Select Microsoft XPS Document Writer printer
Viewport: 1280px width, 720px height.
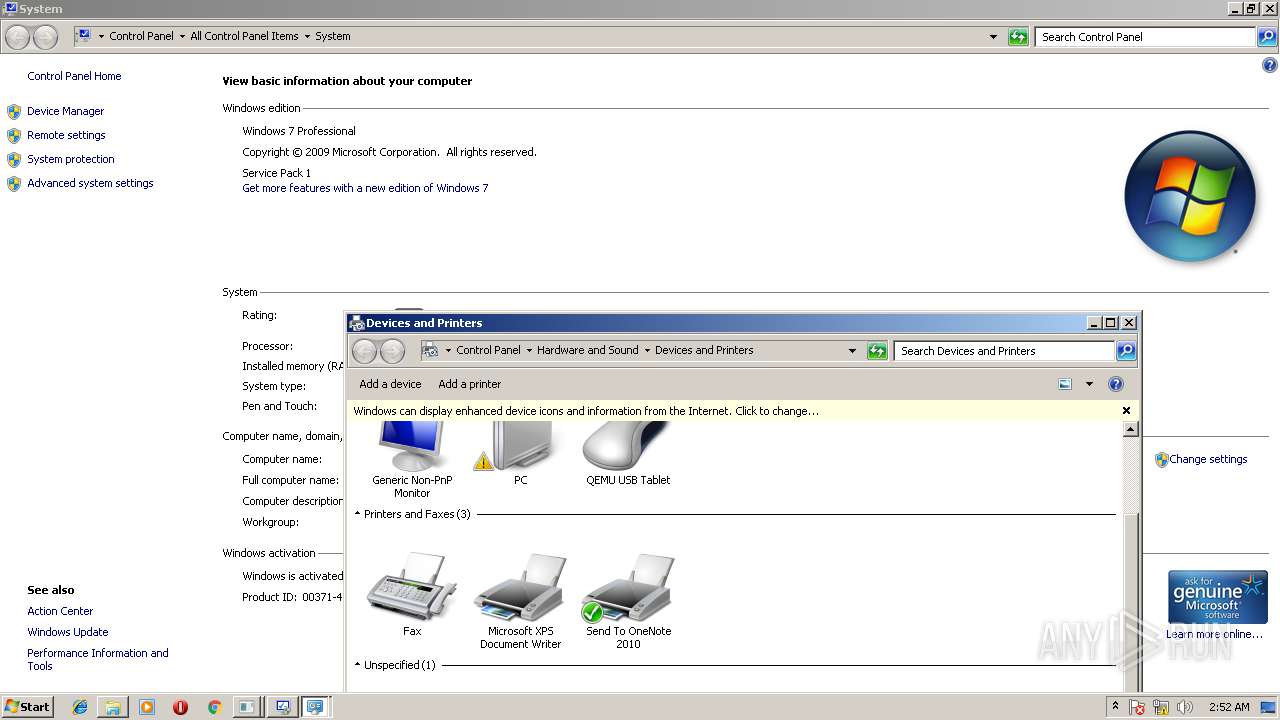click(520, 600)
